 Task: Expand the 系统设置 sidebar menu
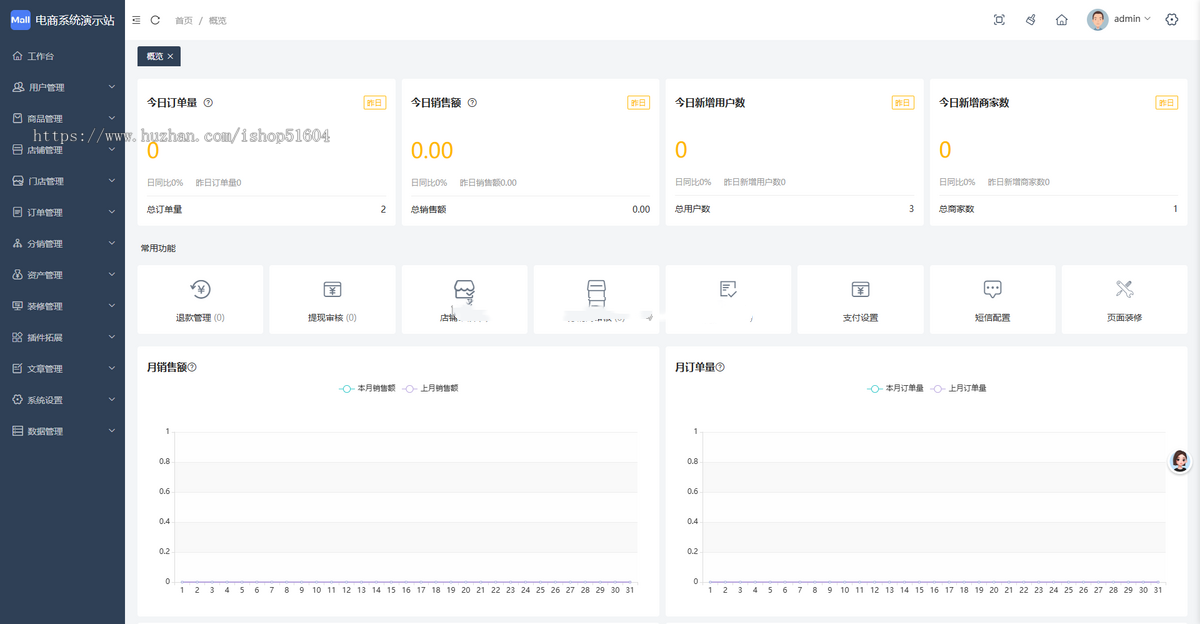(62, 400)
